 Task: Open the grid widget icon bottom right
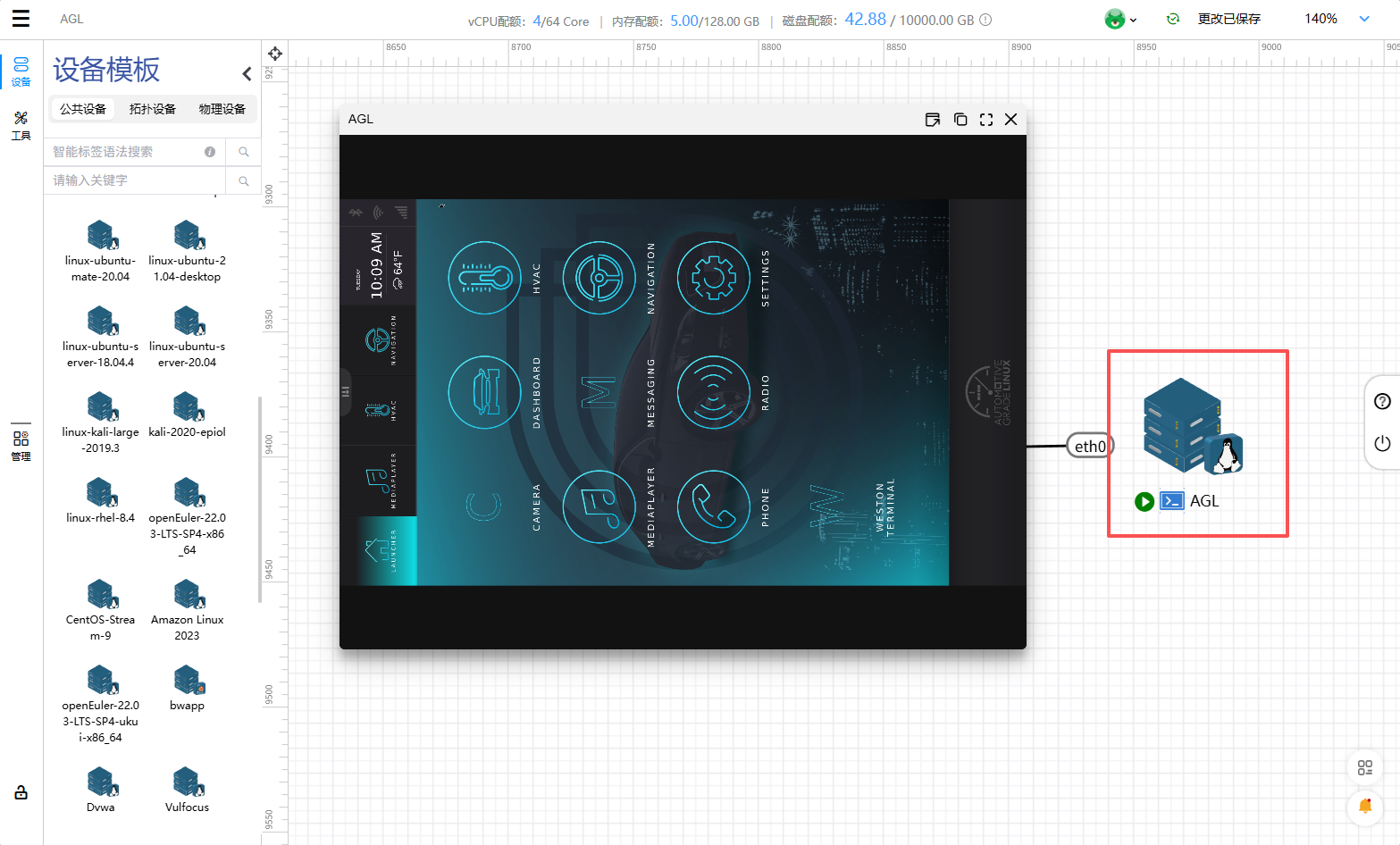tap(1365, 767)
